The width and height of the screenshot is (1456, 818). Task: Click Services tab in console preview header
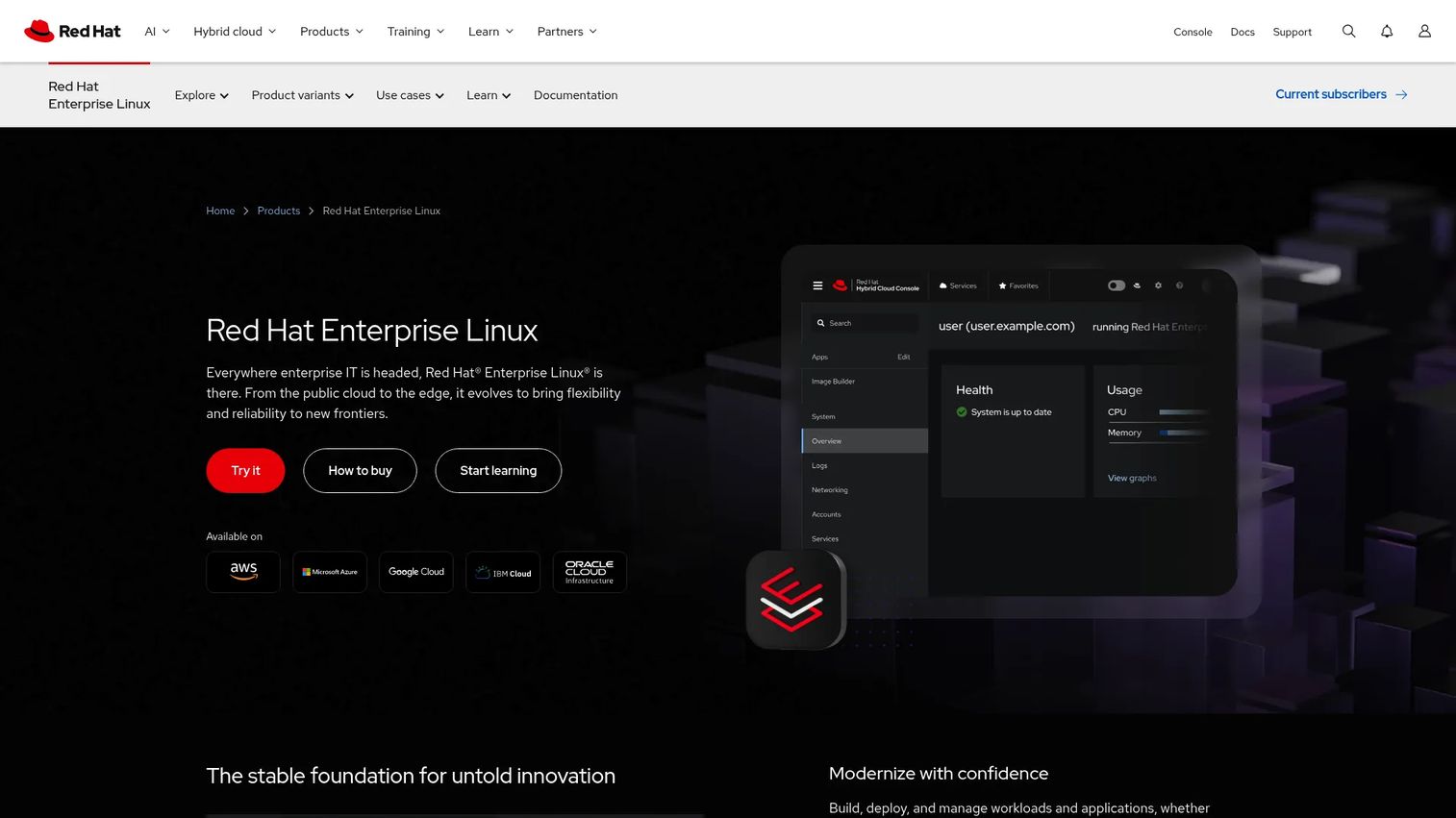click(958, 285)
